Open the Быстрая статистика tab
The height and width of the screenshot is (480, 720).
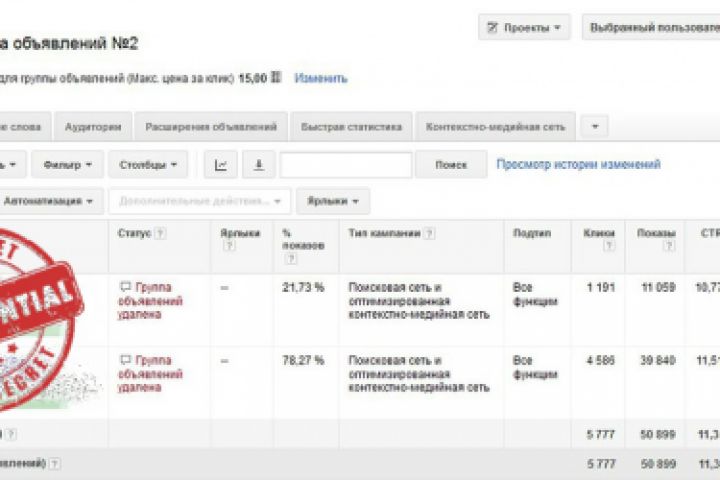pyautogui.click(x=351, y=127)
